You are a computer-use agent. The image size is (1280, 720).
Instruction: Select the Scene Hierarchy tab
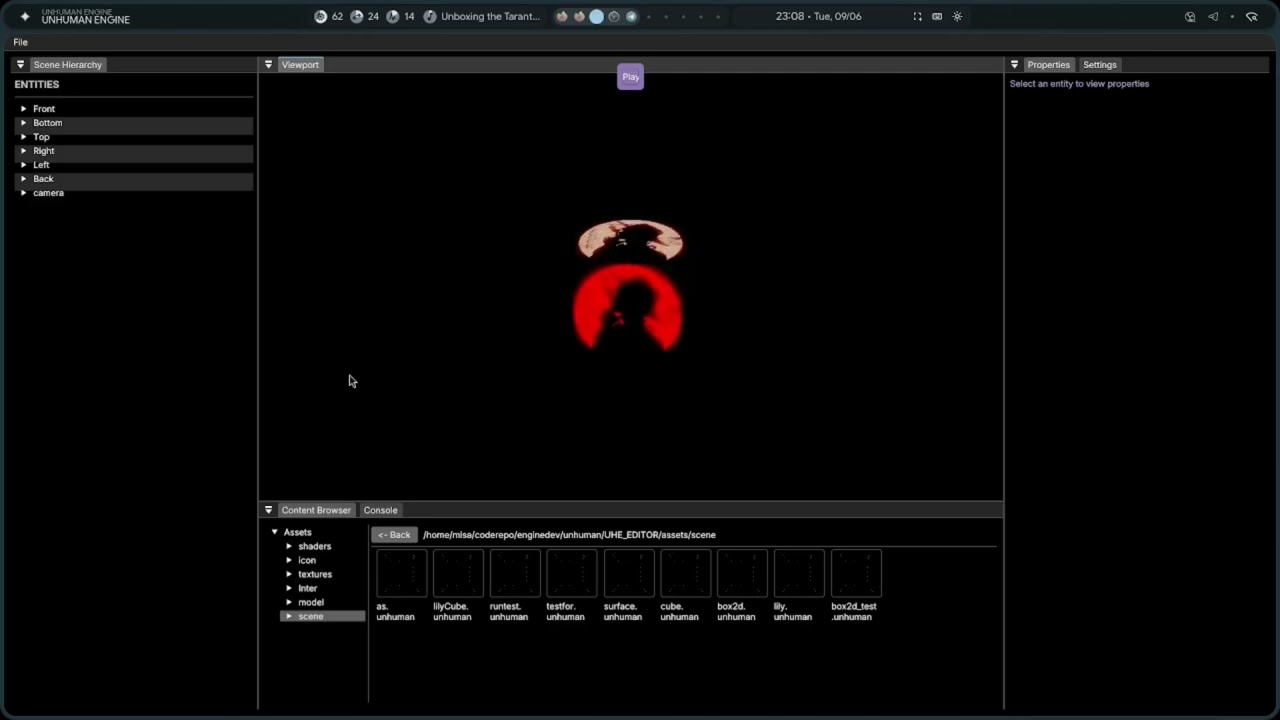click(67, 65)
